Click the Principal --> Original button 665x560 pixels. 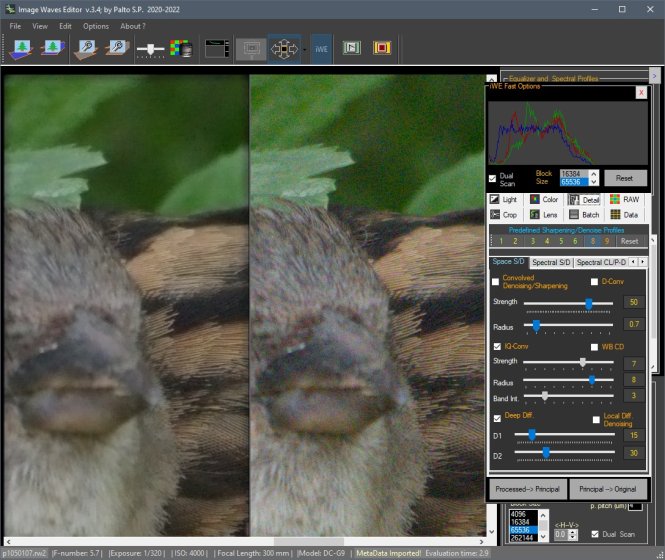click(x=607, y=489)
